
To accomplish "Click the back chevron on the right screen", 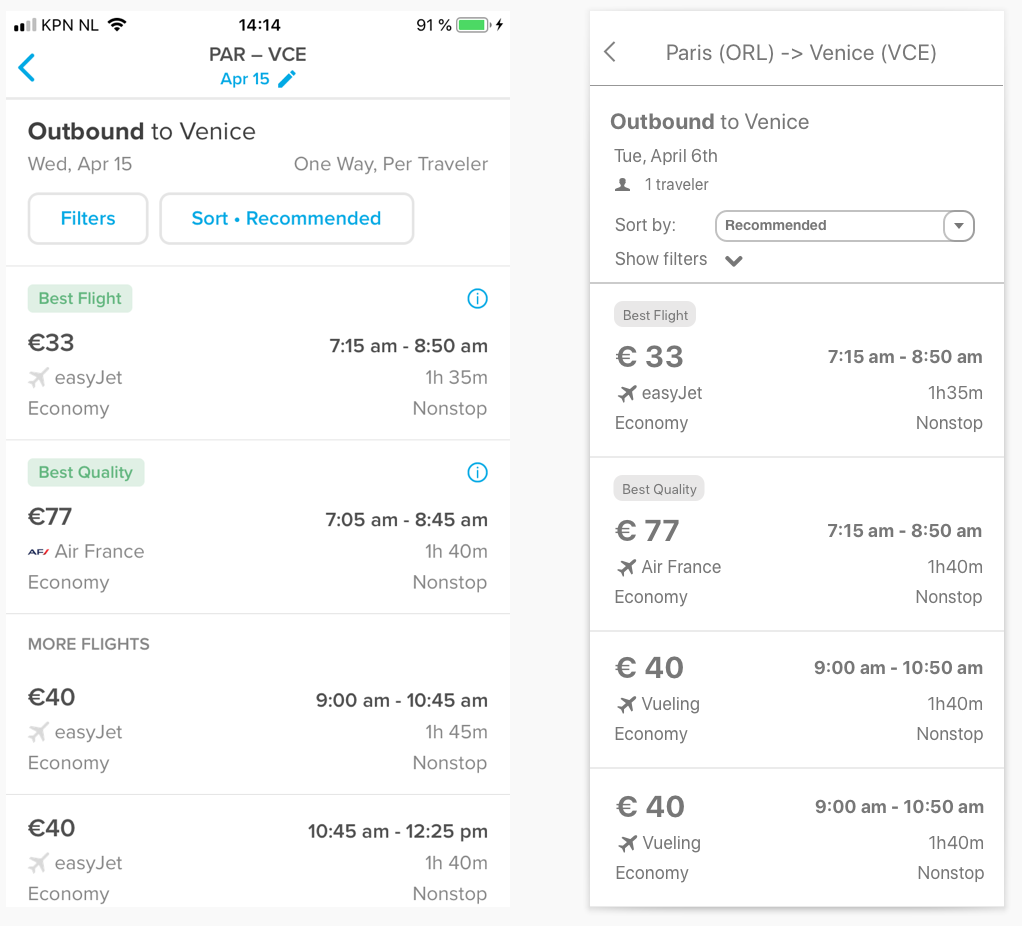I will point(610,52).
